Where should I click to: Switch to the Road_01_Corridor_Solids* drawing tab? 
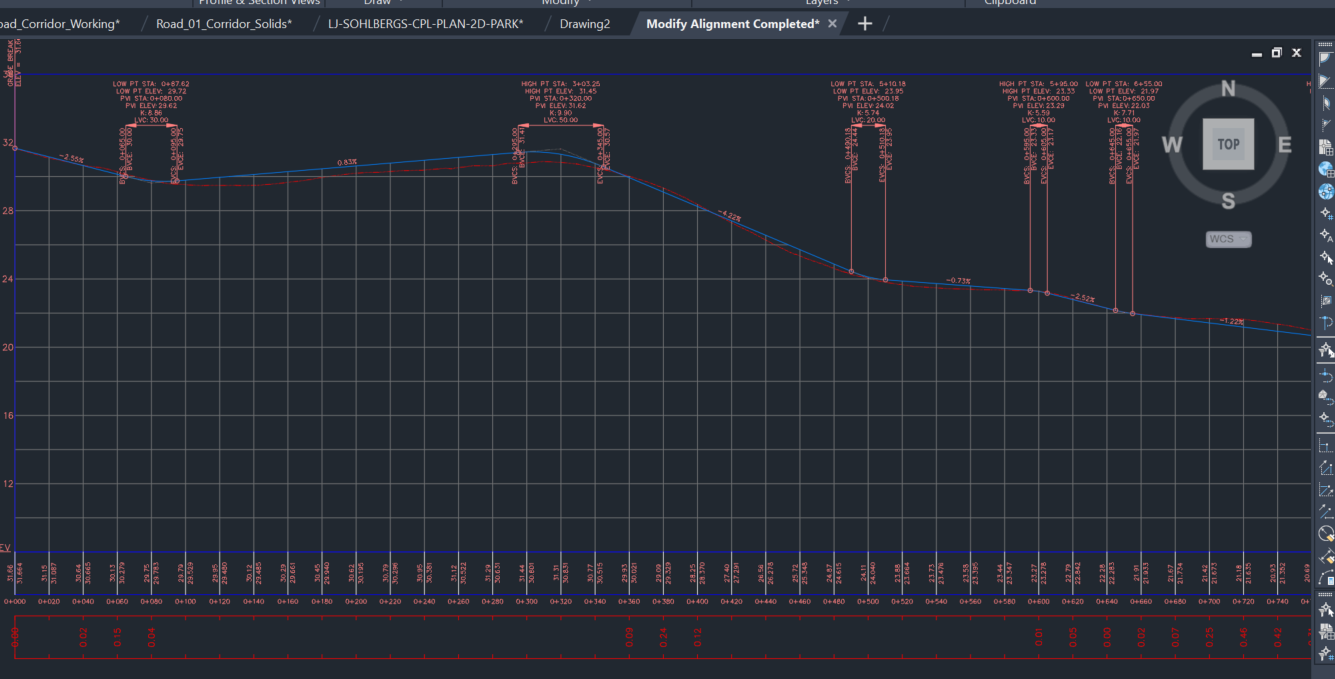point(224,23)
